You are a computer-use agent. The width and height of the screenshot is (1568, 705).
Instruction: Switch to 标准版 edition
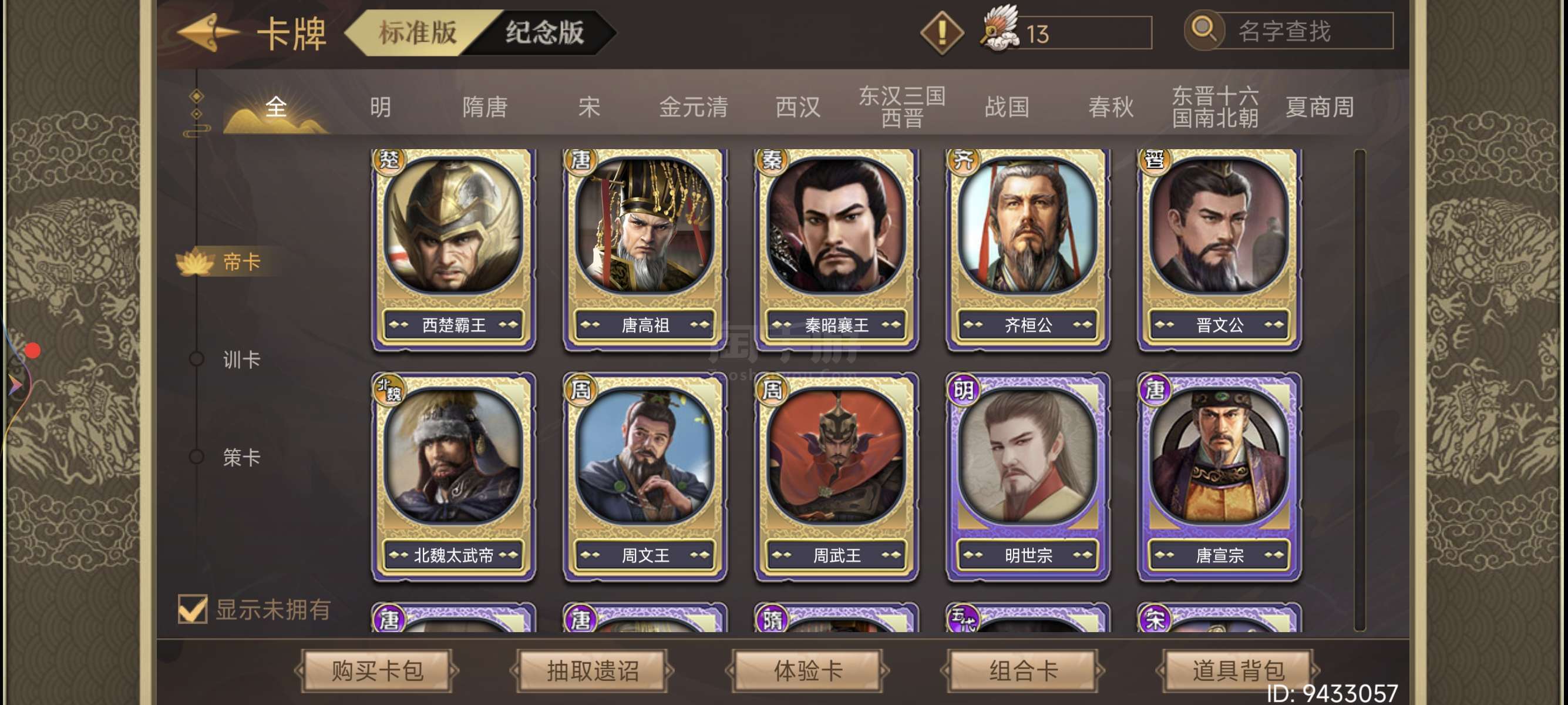click(418, 32)
